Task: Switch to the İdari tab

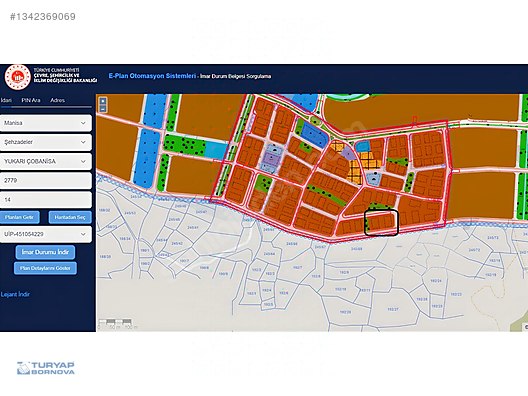Action: 6,100
